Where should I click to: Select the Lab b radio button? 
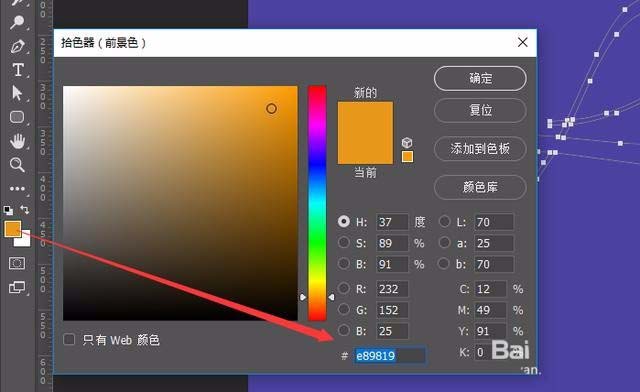[x=444, y=263]
